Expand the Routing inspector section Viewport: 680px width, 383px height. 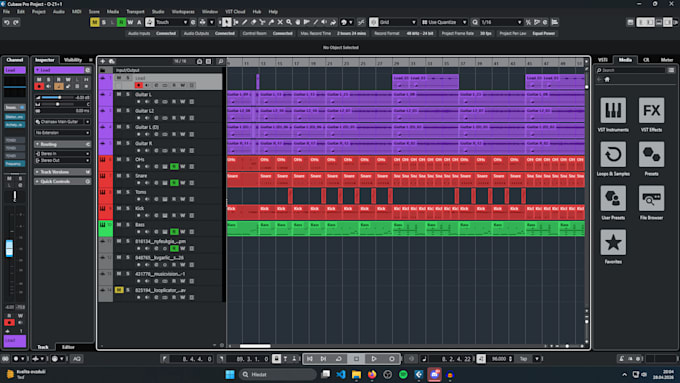click(62, 144)
